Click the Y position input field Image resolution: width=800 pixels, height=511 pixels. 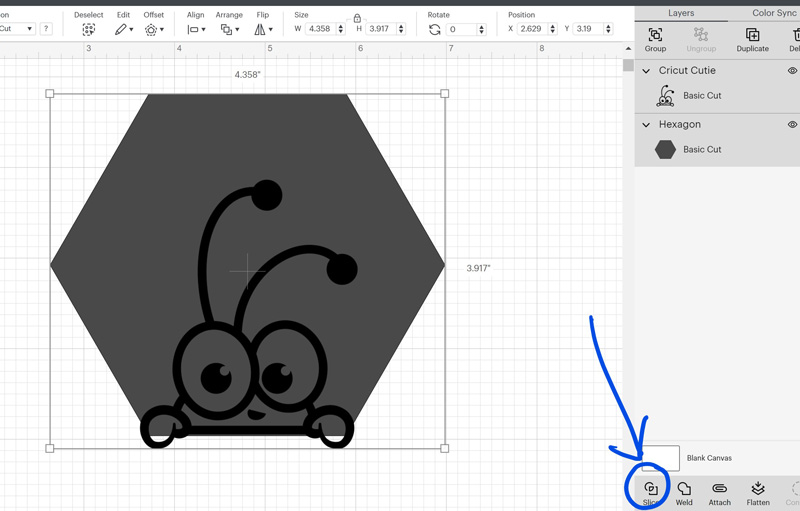[x=588, y=29]
